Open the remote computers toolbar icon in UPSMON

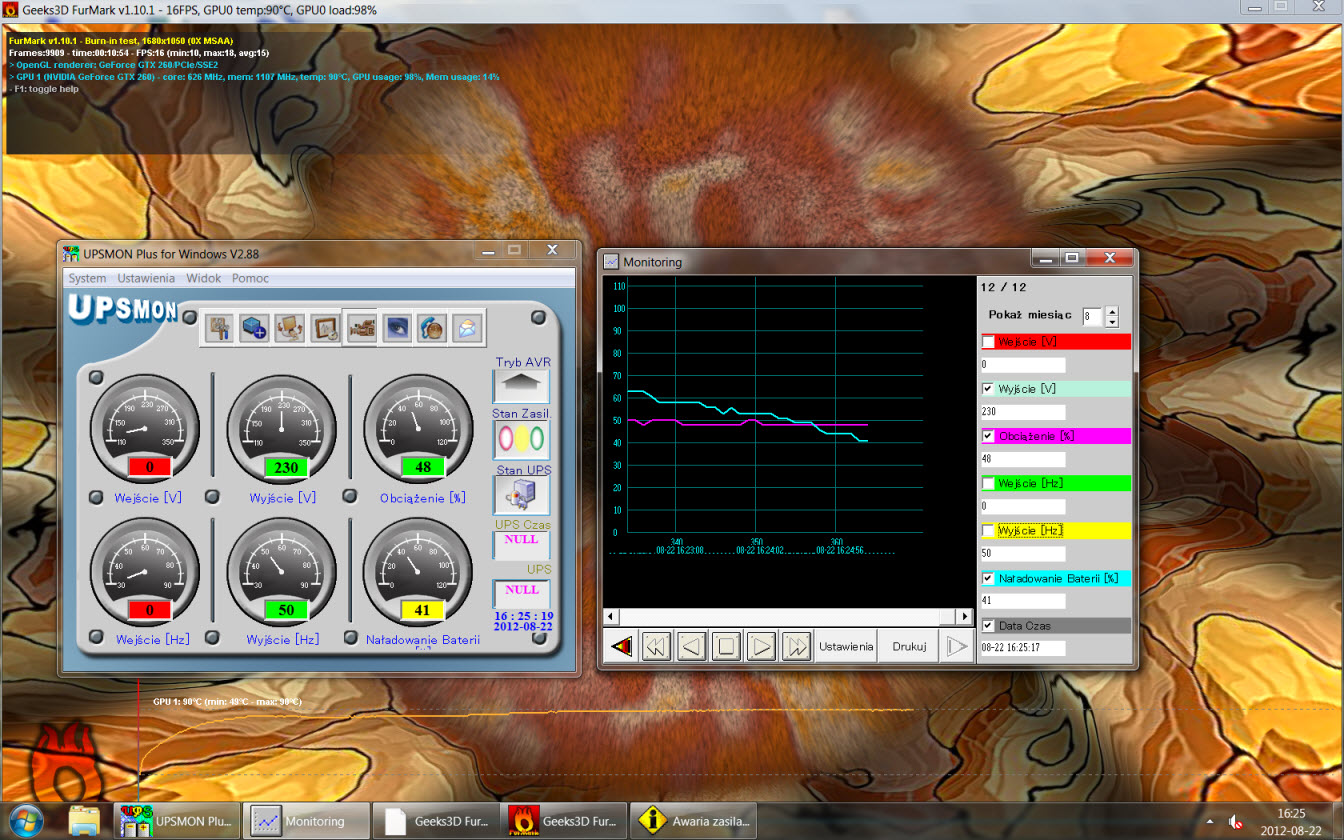290,327
